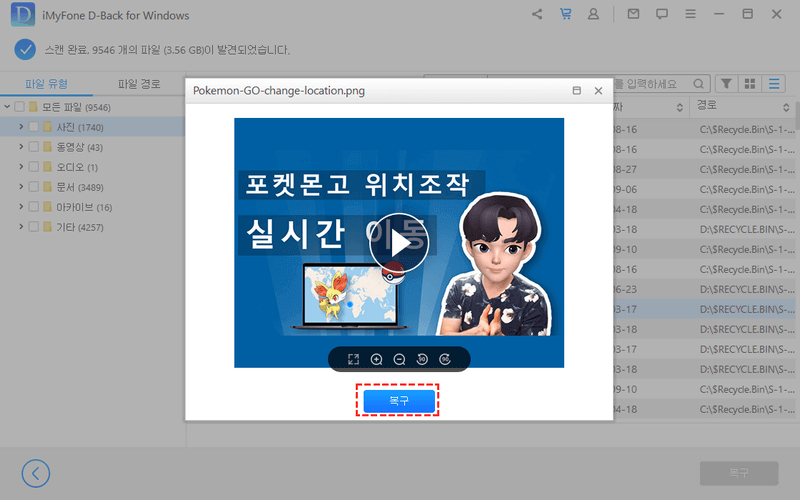Click the mail envelope icon
Viewport: 800px width, 500px height.
pos(633,14)
